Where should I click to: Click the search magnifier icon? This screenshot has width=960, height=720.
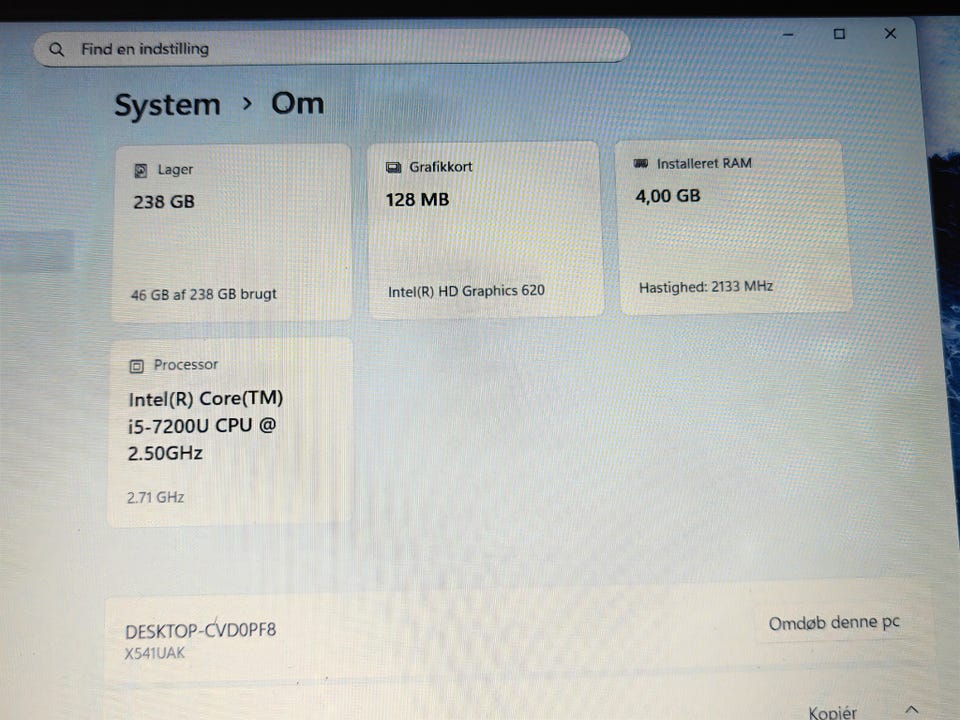[x=56, y=49]
